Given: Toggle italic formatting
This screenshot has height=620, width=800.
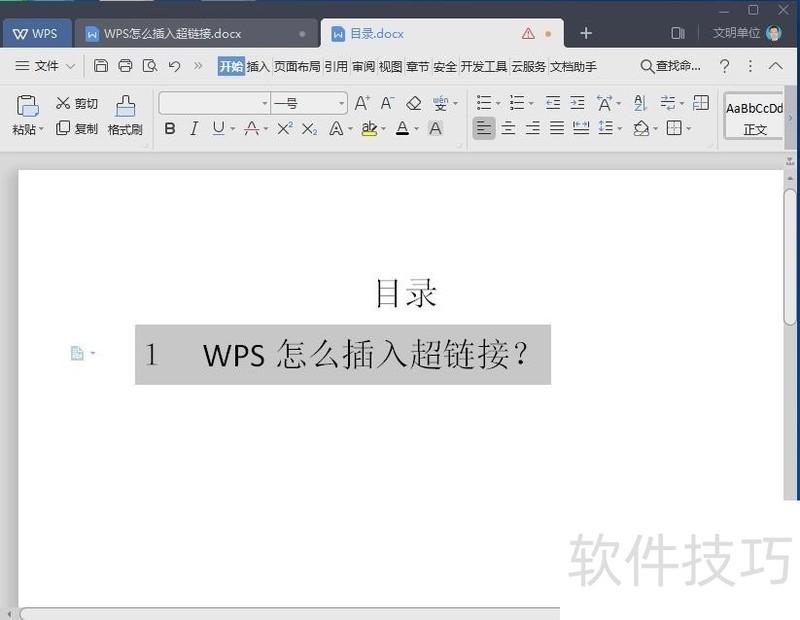Looking at the screenshot, I should 194,128.
